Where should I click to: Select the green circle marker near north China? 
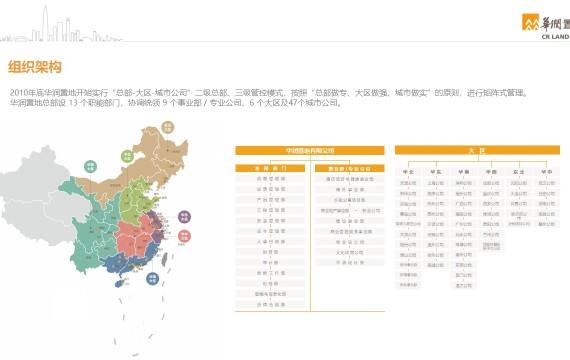tap(128, 156)
